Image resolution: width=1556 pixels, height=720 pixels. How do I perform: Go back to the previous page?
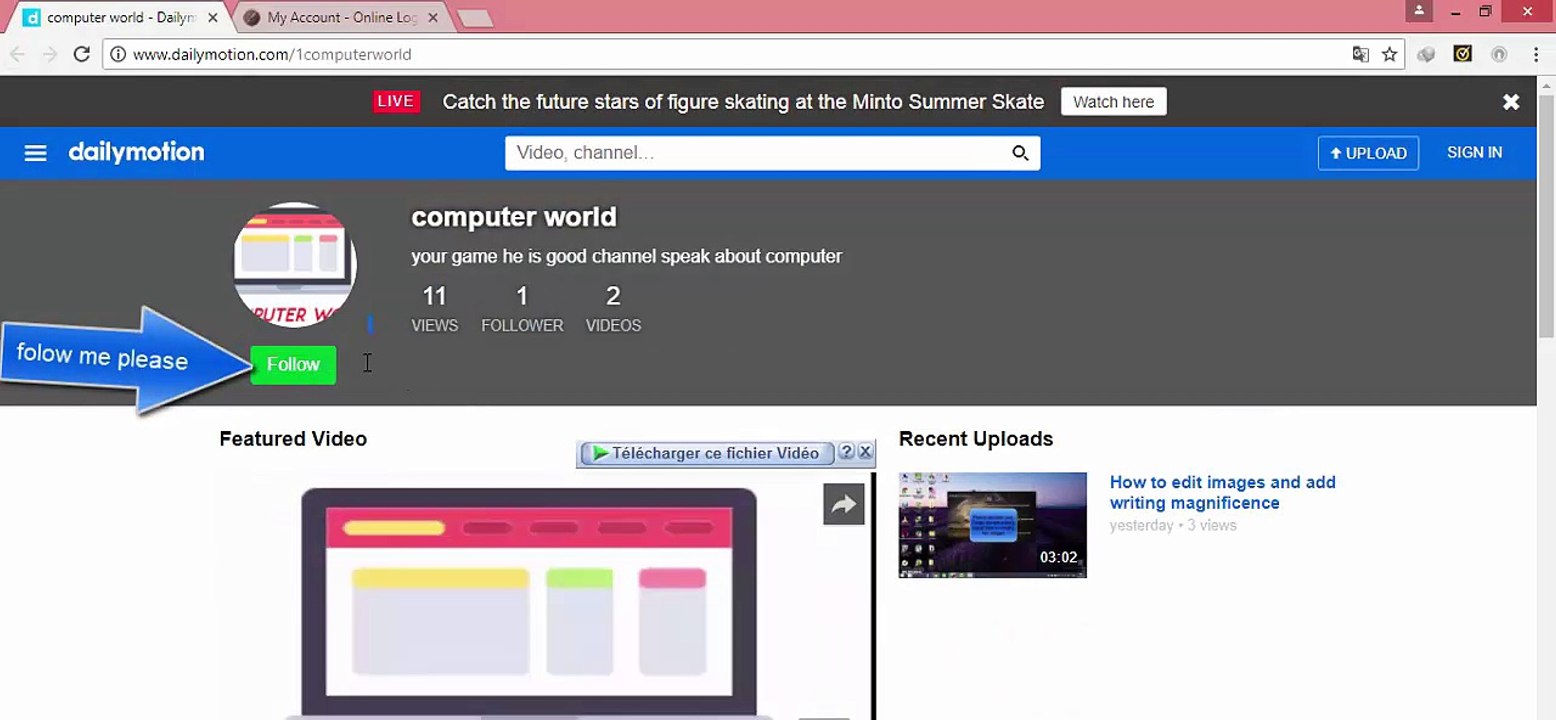[17, 55]
